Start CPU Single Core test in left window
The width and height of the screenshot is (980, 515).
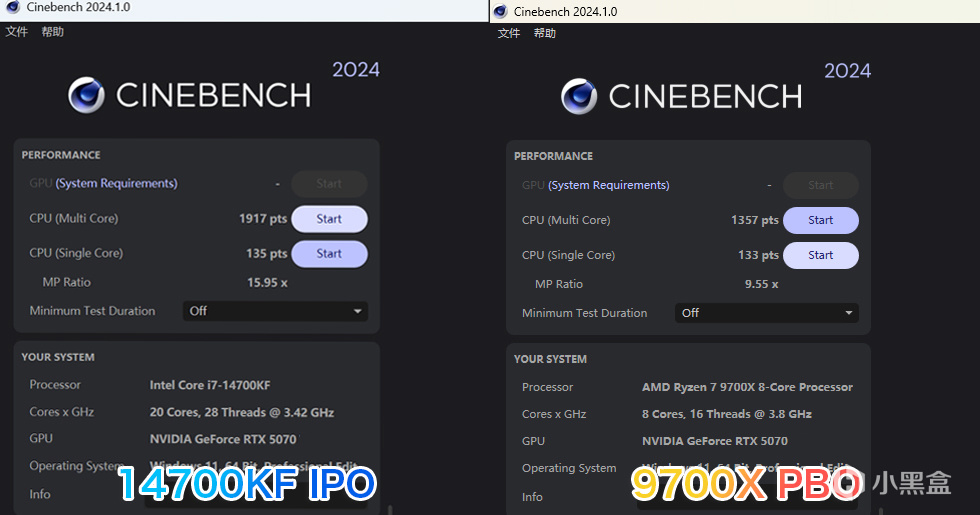point(329,254)
